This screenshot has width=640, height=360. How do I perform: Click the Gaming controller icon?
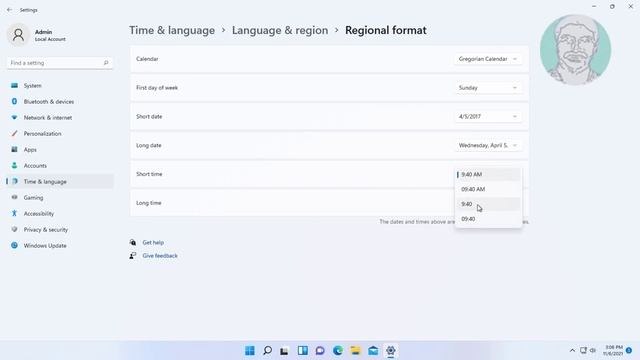pyautogui.click(x=14, y=197)
